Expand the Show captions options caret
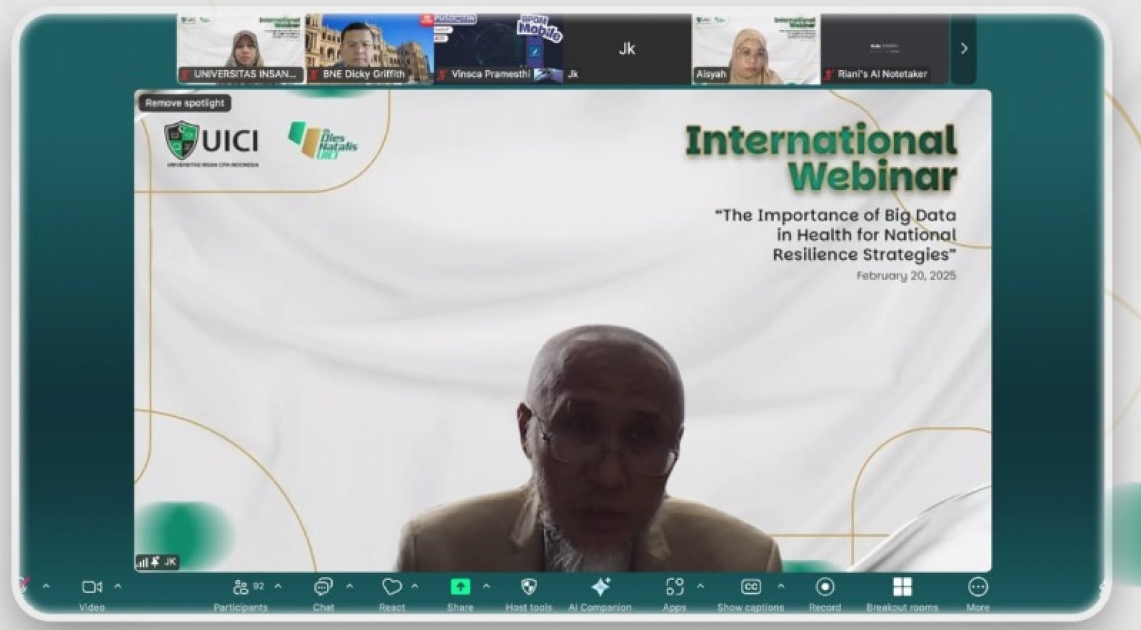Screen dimensions: 1141x630 pos(780,587)
